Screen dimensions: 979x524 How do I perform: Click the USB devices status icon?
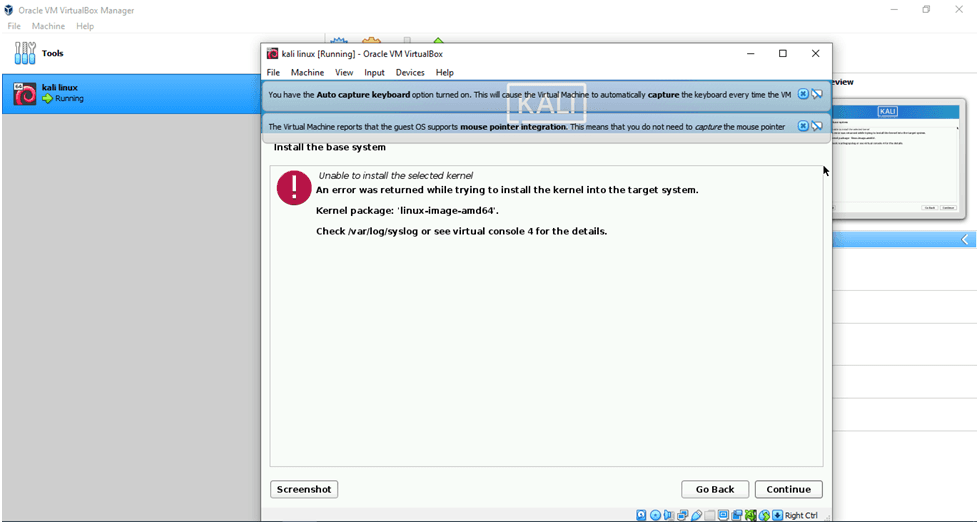pos(696,515)
